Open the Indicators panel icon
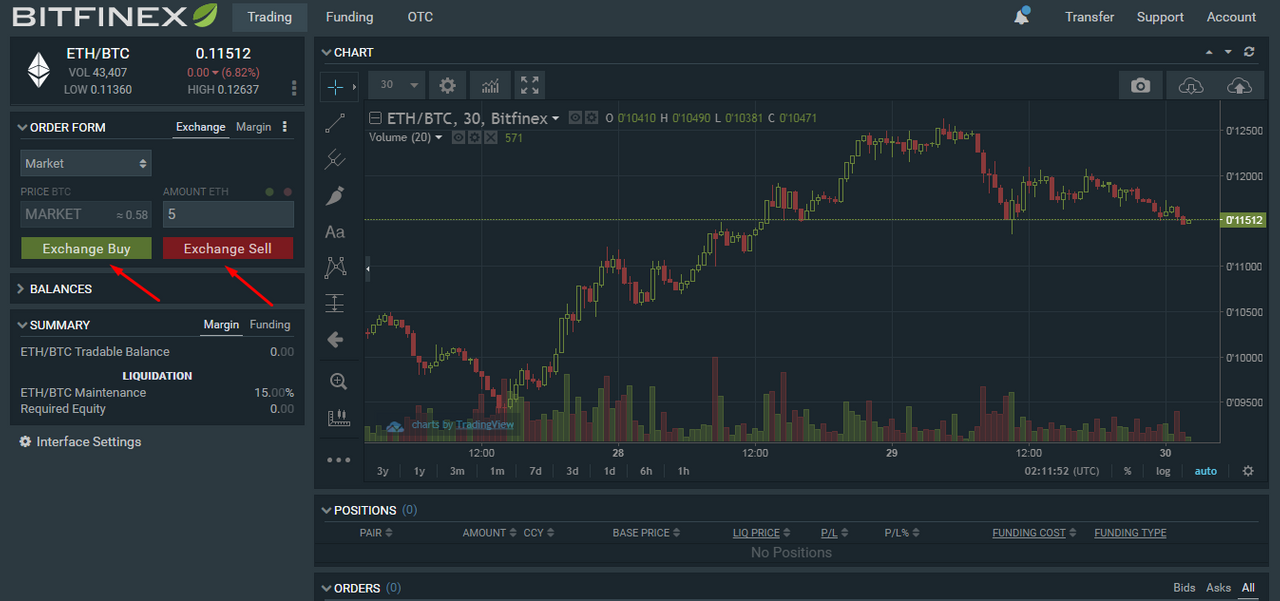This screenshot has width=1280, height=601. 489,85
